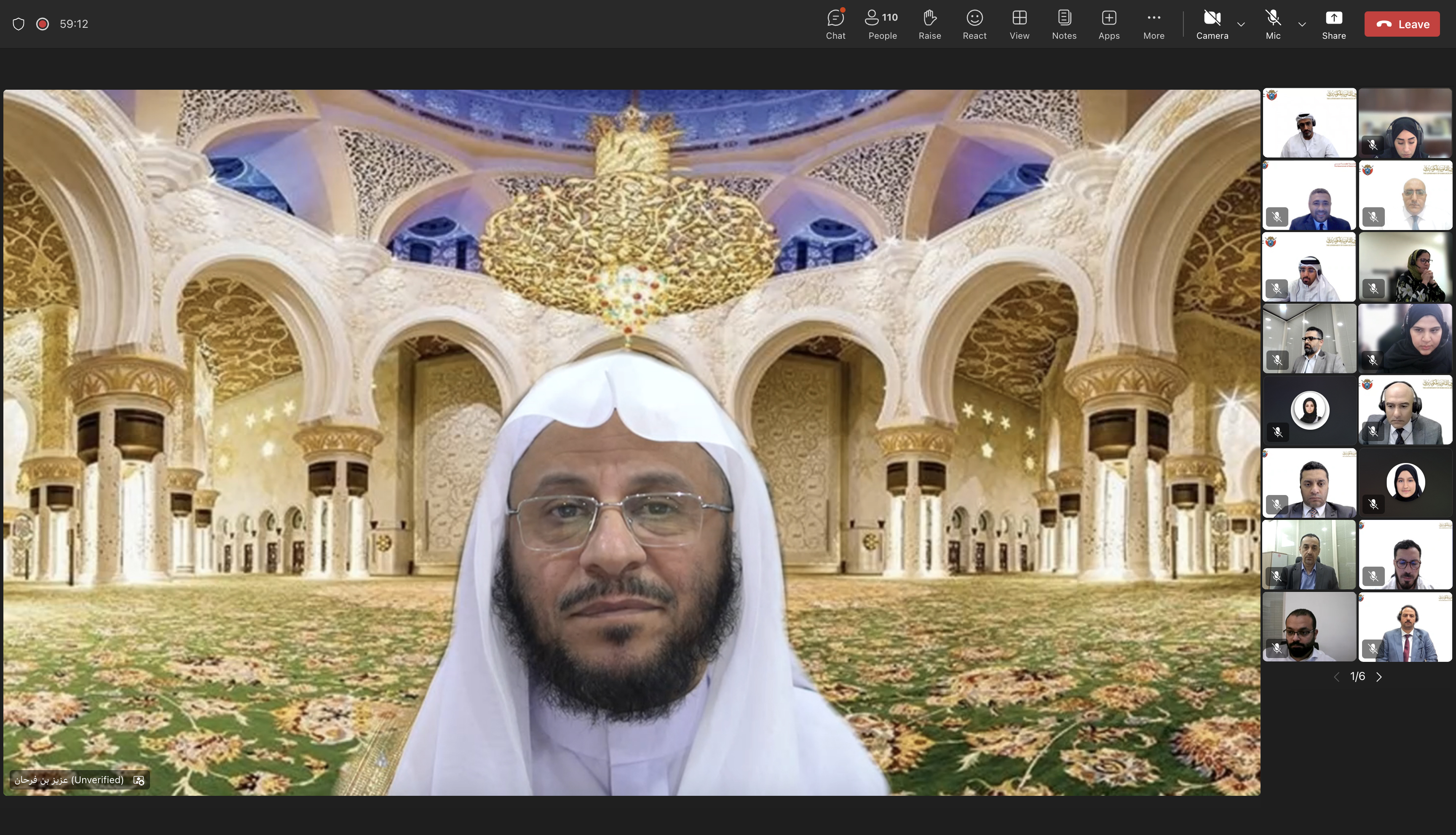1456x835 pixels.
Task: Click mute icon on left avatar tile
Action: (x=1277, y=432)
